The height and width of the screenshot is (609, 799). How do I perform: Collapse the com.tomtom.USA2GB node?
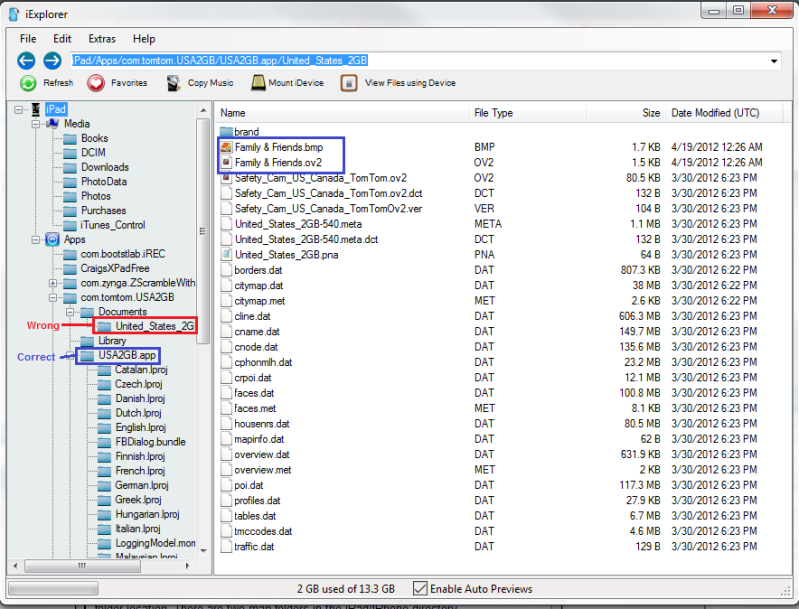pyautogui.click(x=52, y=298)
